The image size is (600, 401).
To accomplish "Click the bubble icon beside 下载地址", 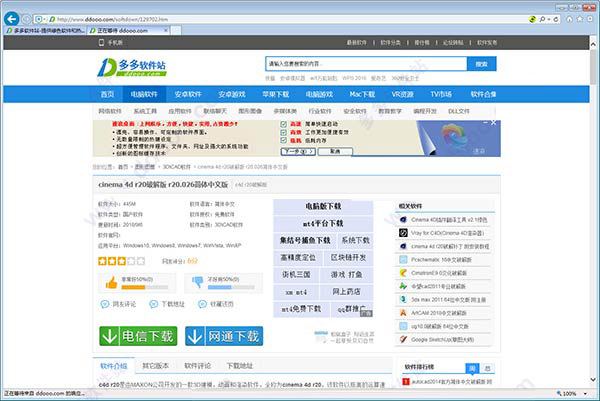I will 153,304.
